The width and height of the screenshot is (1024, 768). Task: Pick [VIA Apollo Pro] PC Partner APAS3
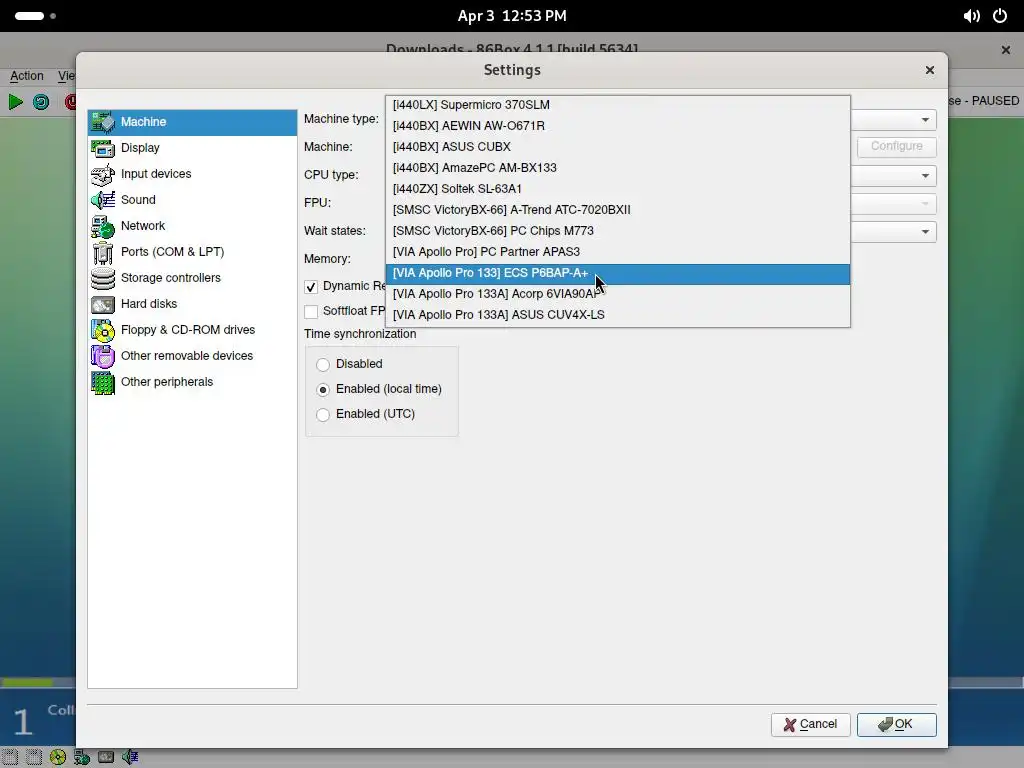618,251
